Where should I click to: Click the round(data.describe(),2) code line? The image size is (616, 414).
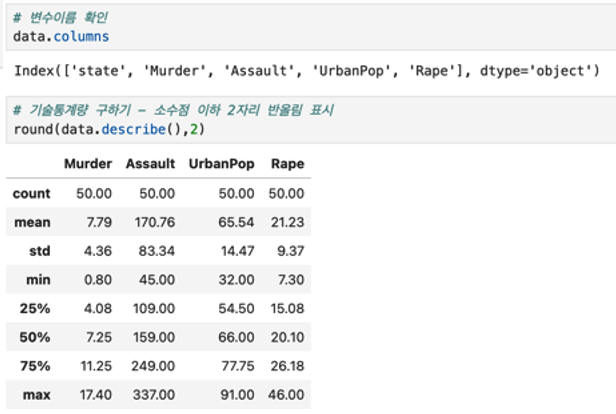coord(107,129)
